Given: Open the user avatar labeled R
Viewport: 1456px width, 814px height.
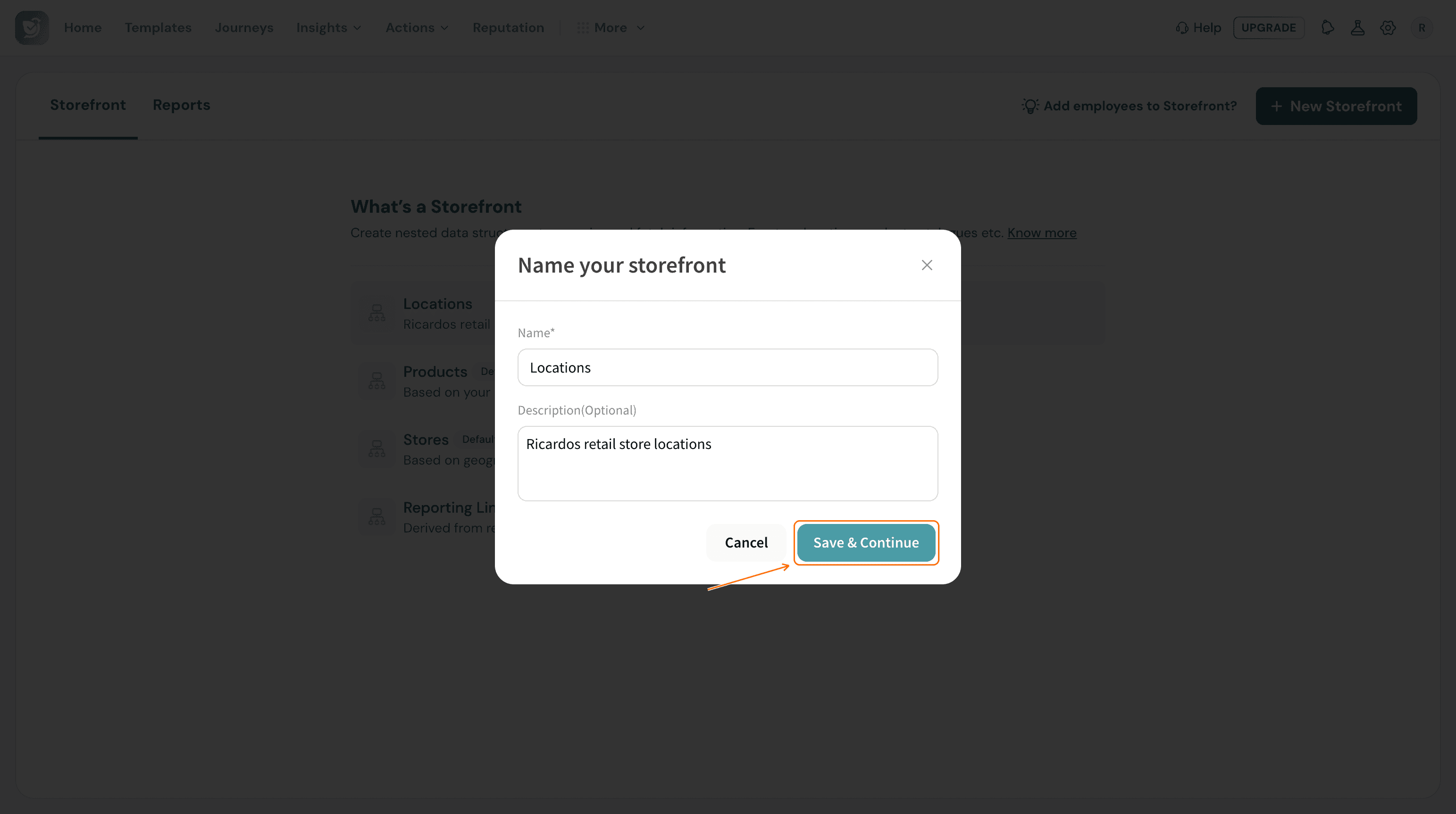Looking at the screenshot, I should (1422, 28).
